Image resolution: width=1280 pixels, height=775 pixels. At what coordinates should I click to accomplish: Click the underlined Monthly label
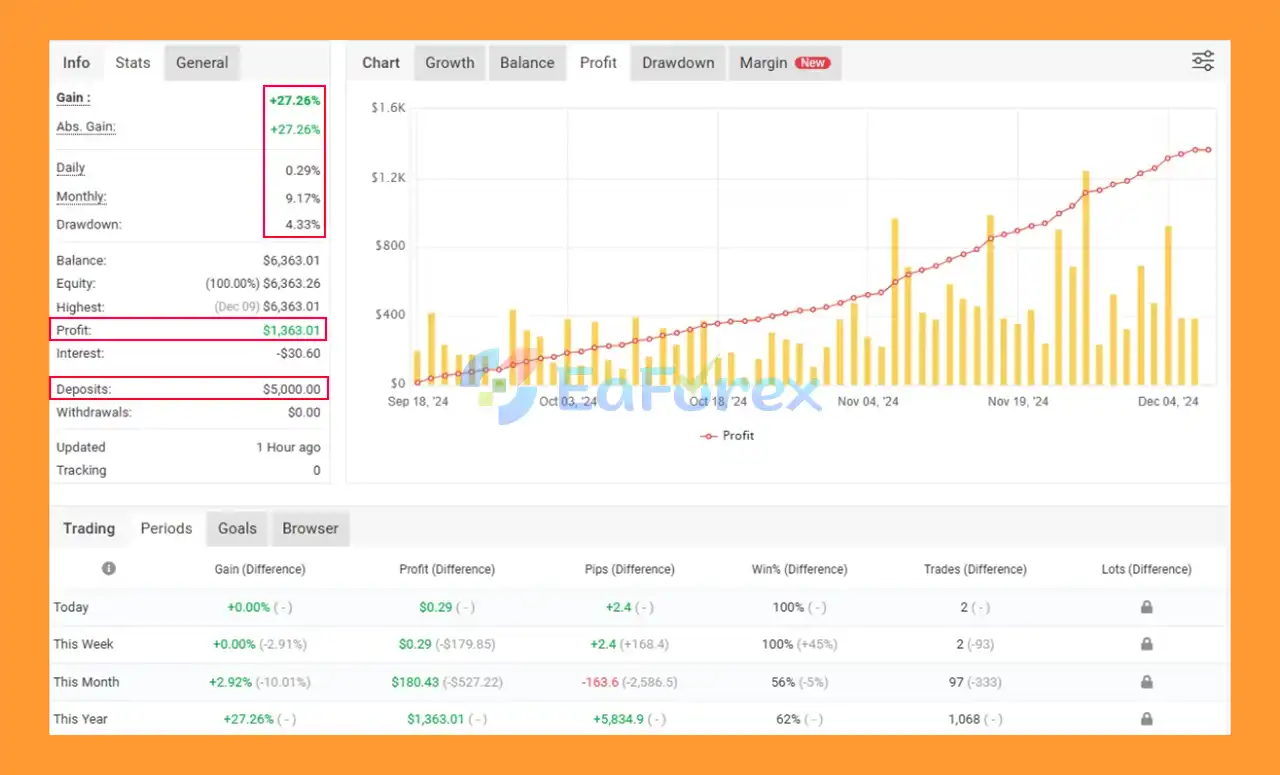(81, 197)
